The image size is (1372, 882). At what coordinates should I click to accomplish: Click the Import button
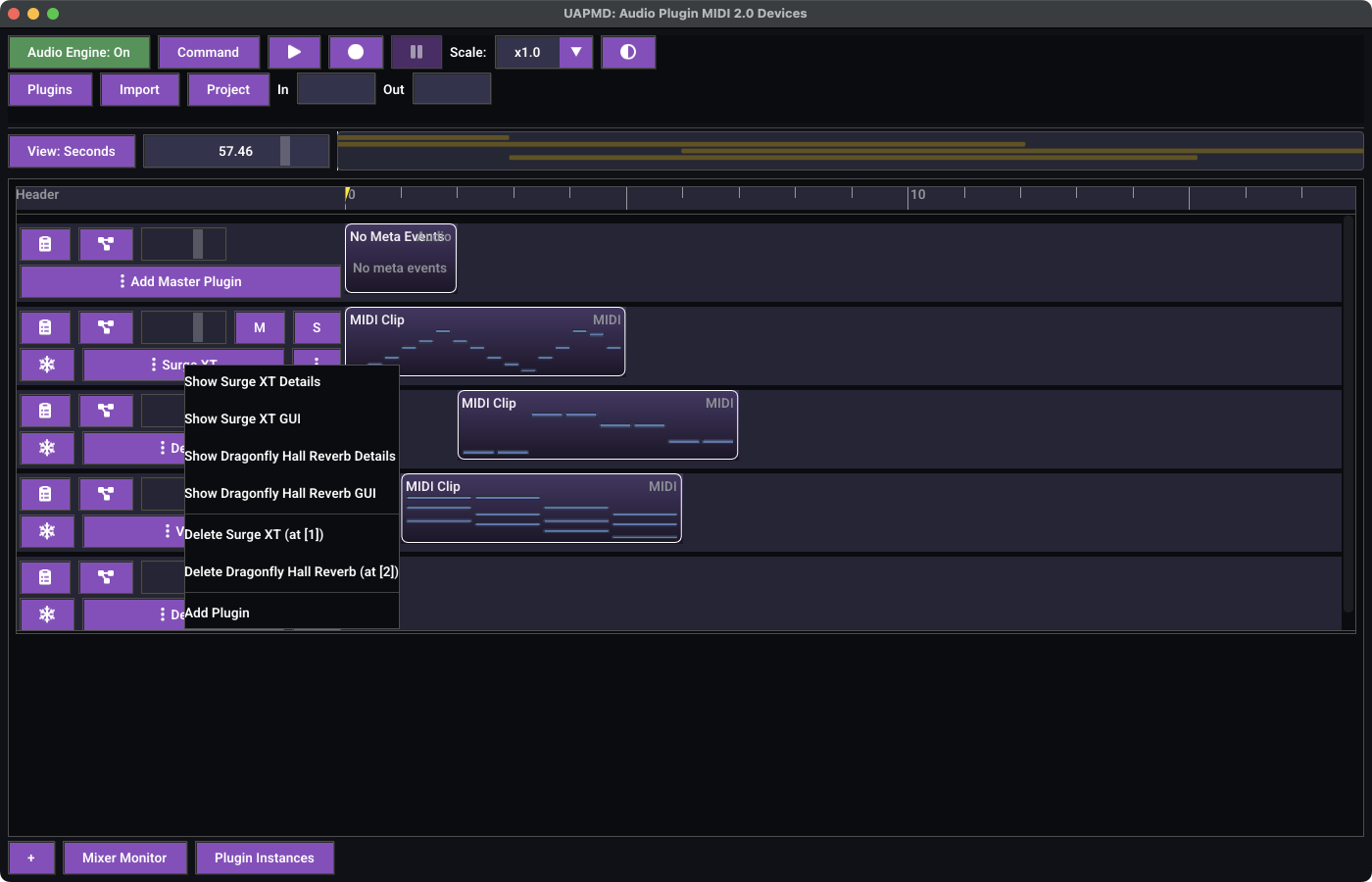[x=139, y=89]
